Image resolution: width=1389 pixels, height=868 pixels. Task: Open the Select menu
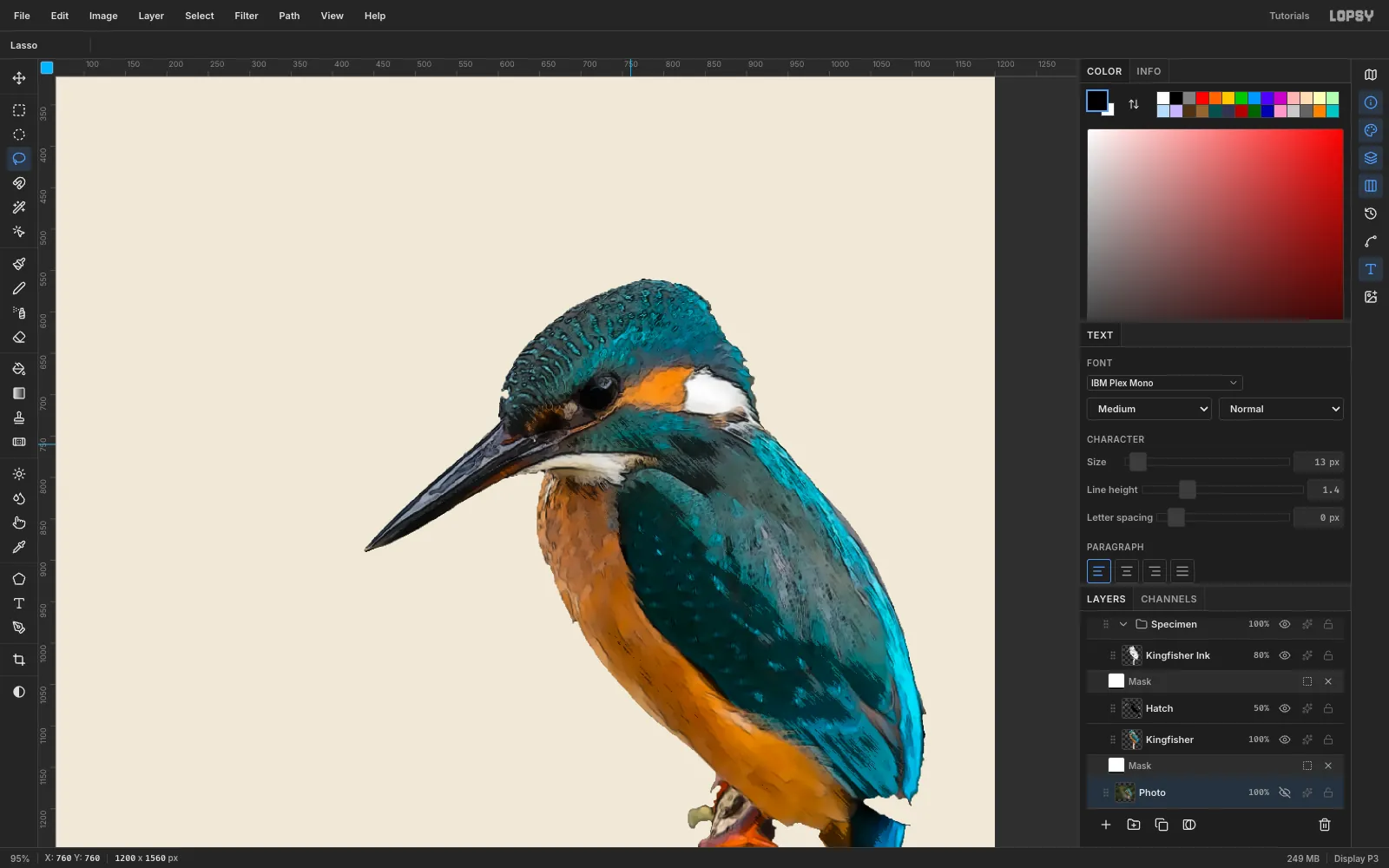(200, 16)
